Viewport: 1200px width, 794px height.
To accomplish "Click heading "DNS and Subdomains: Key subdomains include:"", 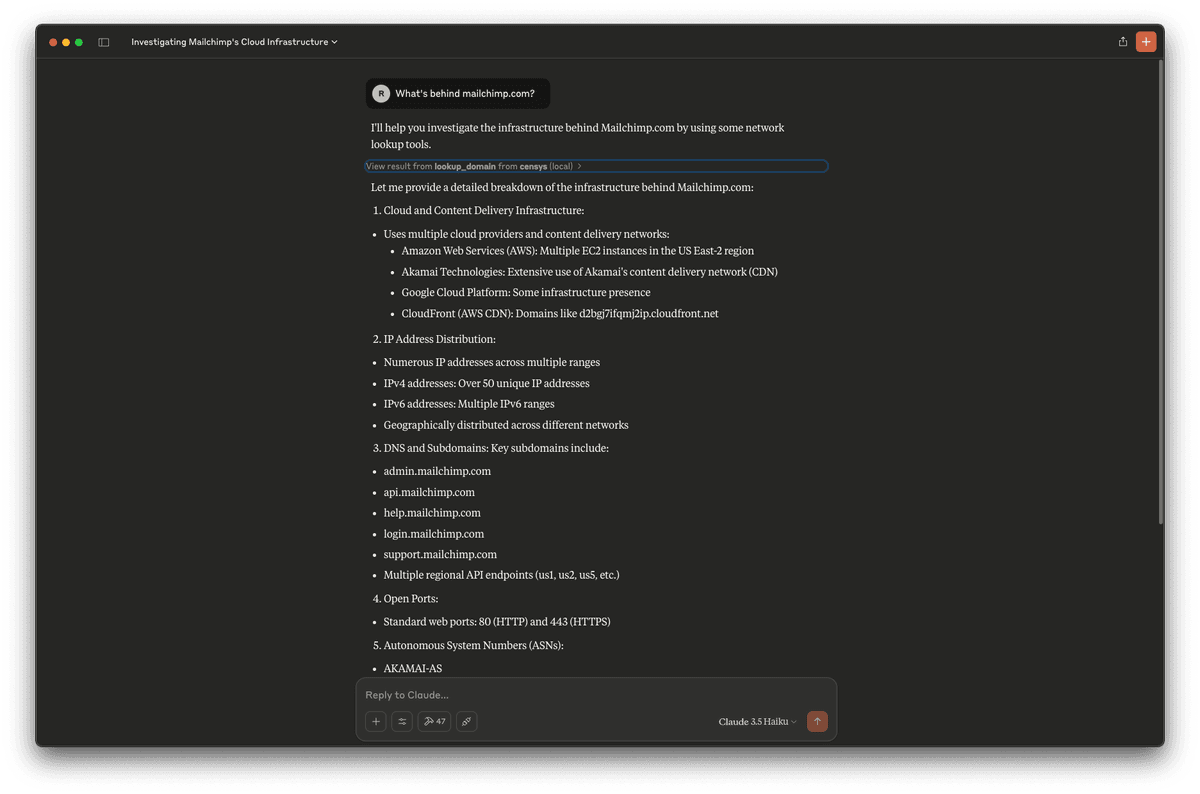I will coord(496,448).
